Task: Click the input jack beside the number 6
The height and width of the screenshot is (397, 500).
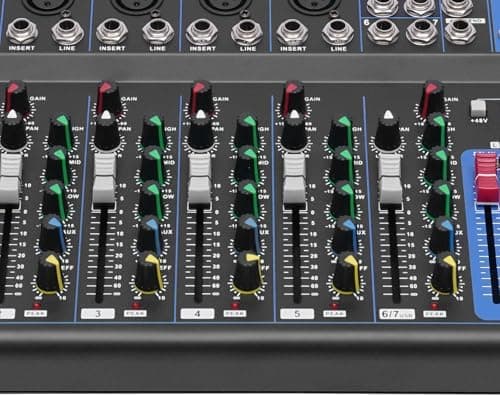Action: point(383,31)
